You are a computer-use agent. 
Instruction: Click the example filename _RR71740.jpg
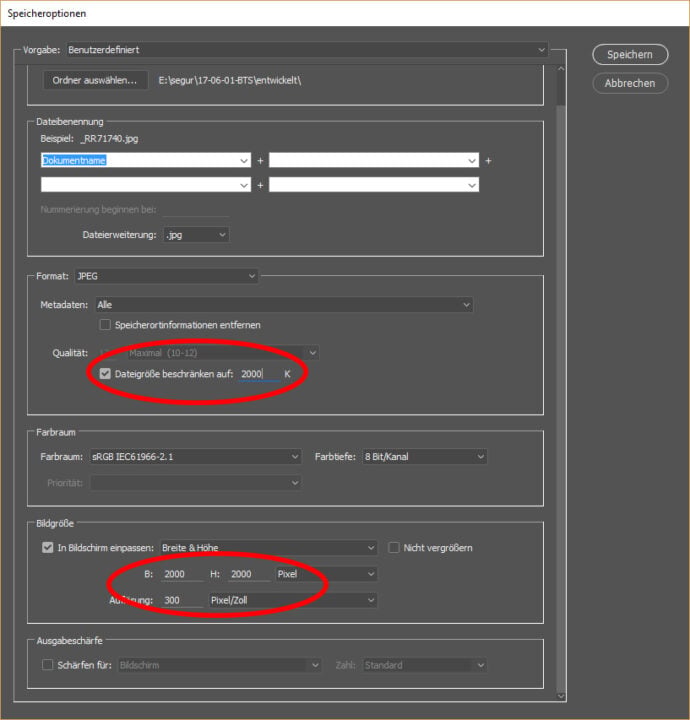(109, 138)
